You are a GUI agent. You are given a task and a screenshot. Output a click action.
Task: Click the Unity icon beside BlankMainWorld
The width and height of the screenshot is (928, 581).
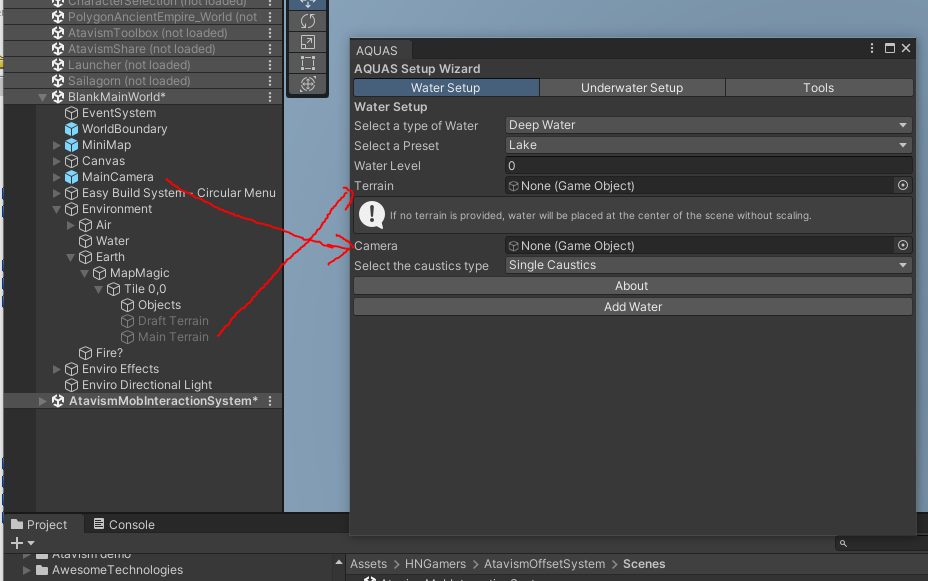click(58, 96)
